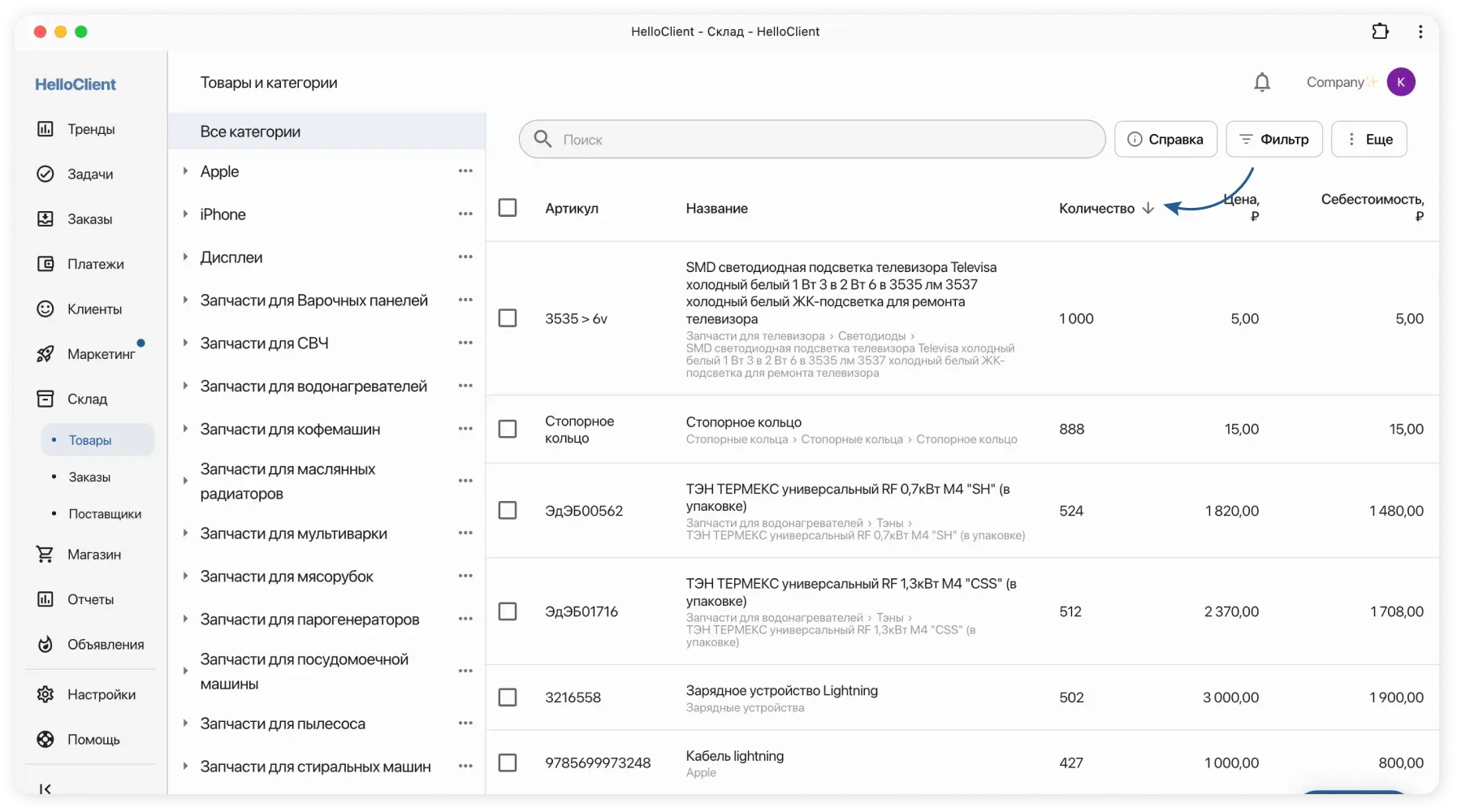Open the Магазин shopping cart icon
The width and height of the screenshot is (1457, 812).
click(45, 554)
